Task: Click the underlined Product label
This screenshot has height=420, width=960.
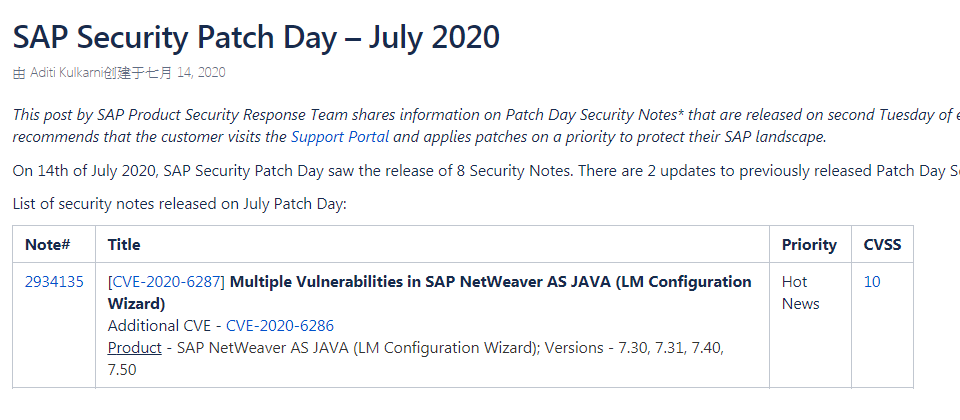Action: (x=135, y=348)
